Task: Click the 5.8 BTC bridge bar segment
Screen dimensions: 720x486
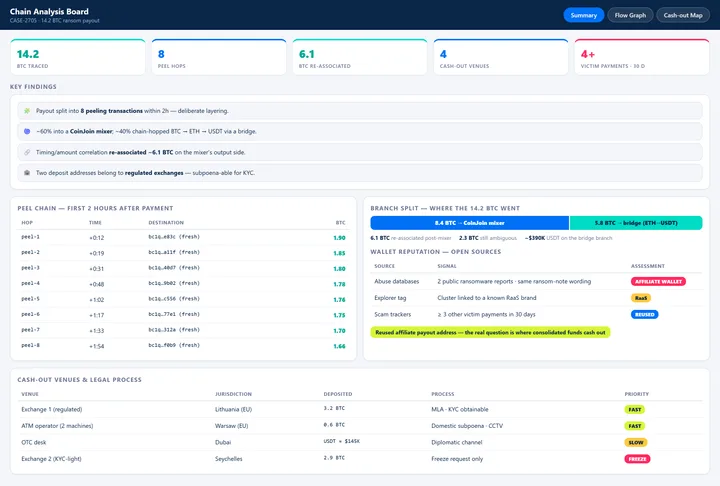Action: coord(636,223)
